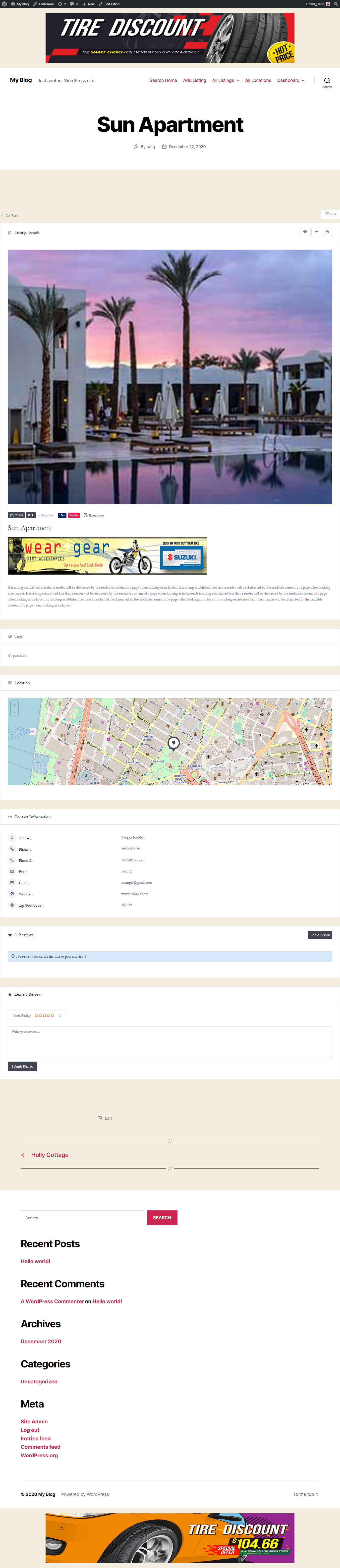Click example@gmail.com email address
The width and height of the screenshot is (340, 1568).
tap(136, 883)
